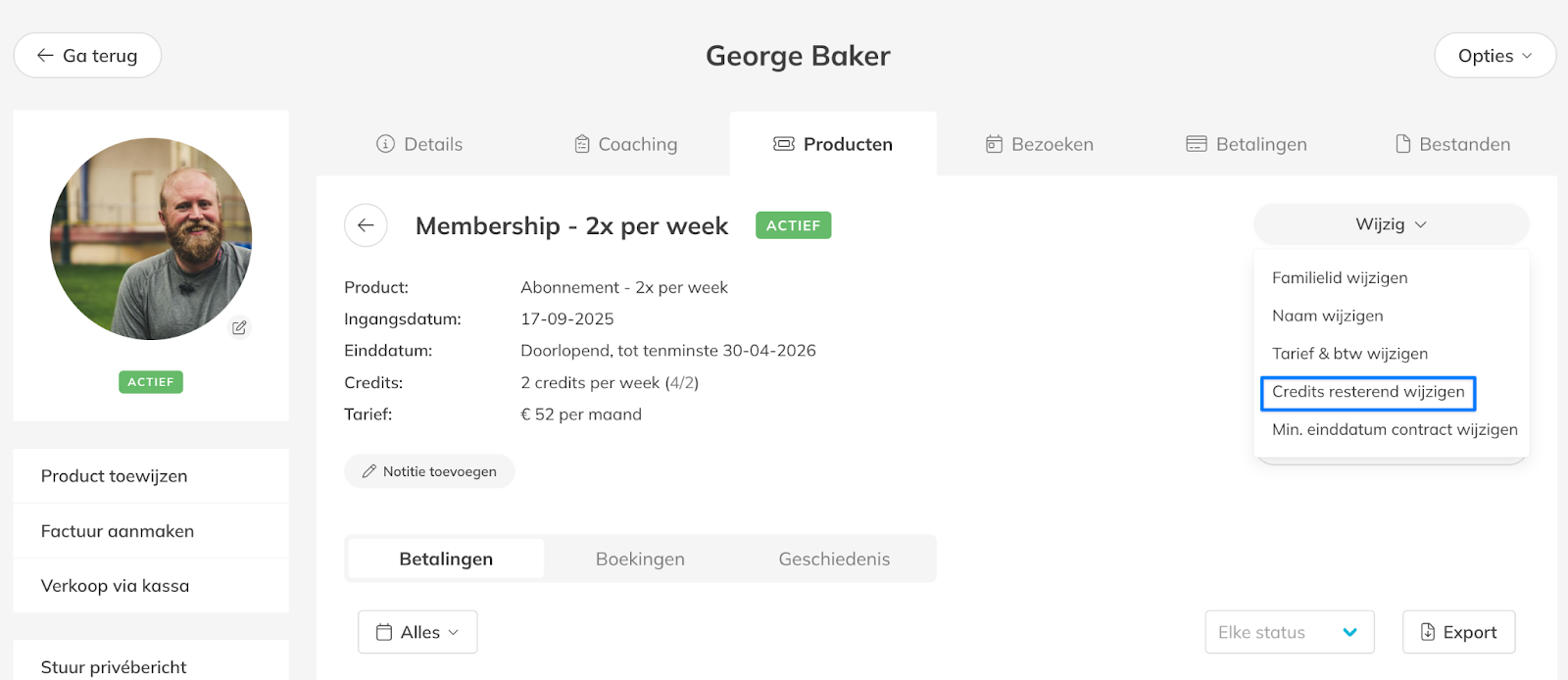Collapse the Wijzig dropdown menu
Screen dimensions: 1568x680
(x=1391, y=224)
